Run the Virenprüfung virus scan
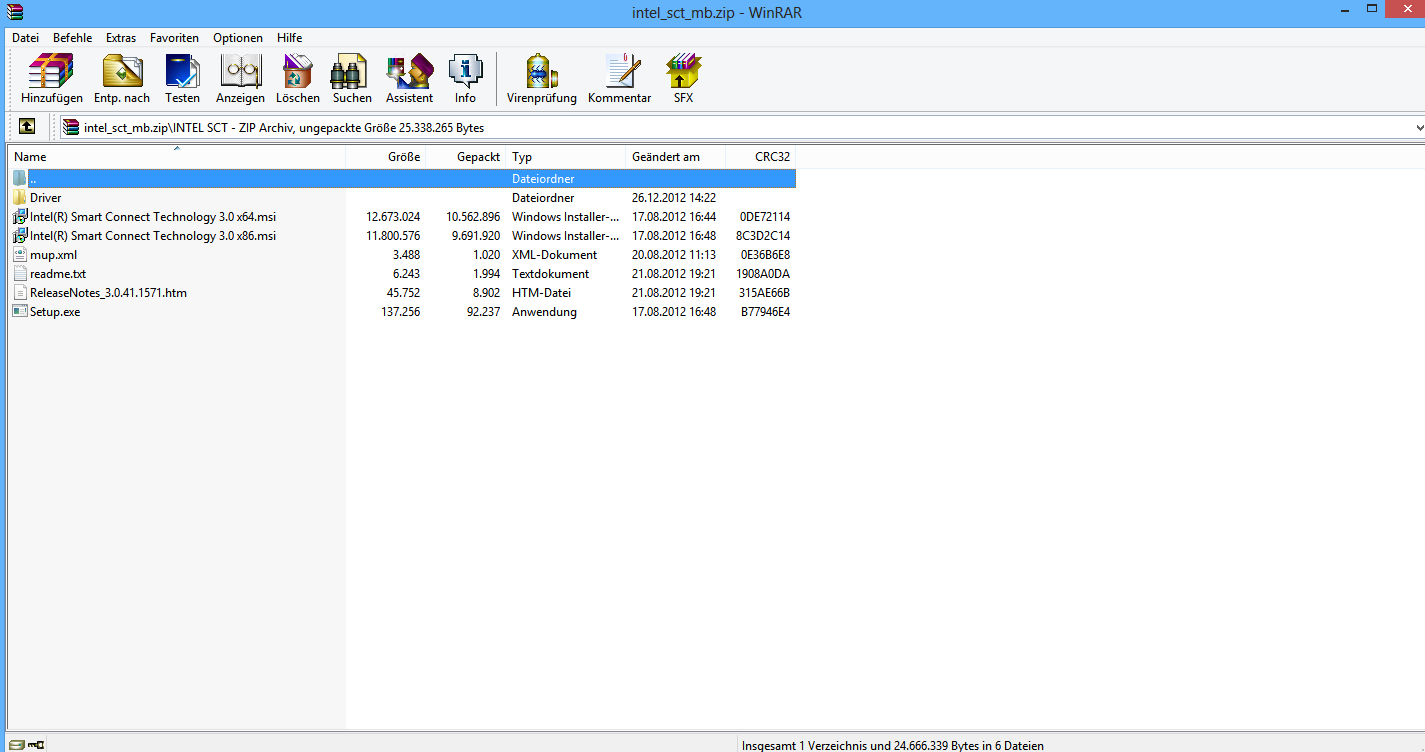This screenshot has width=1425, height=752. [x=542, y=78]
